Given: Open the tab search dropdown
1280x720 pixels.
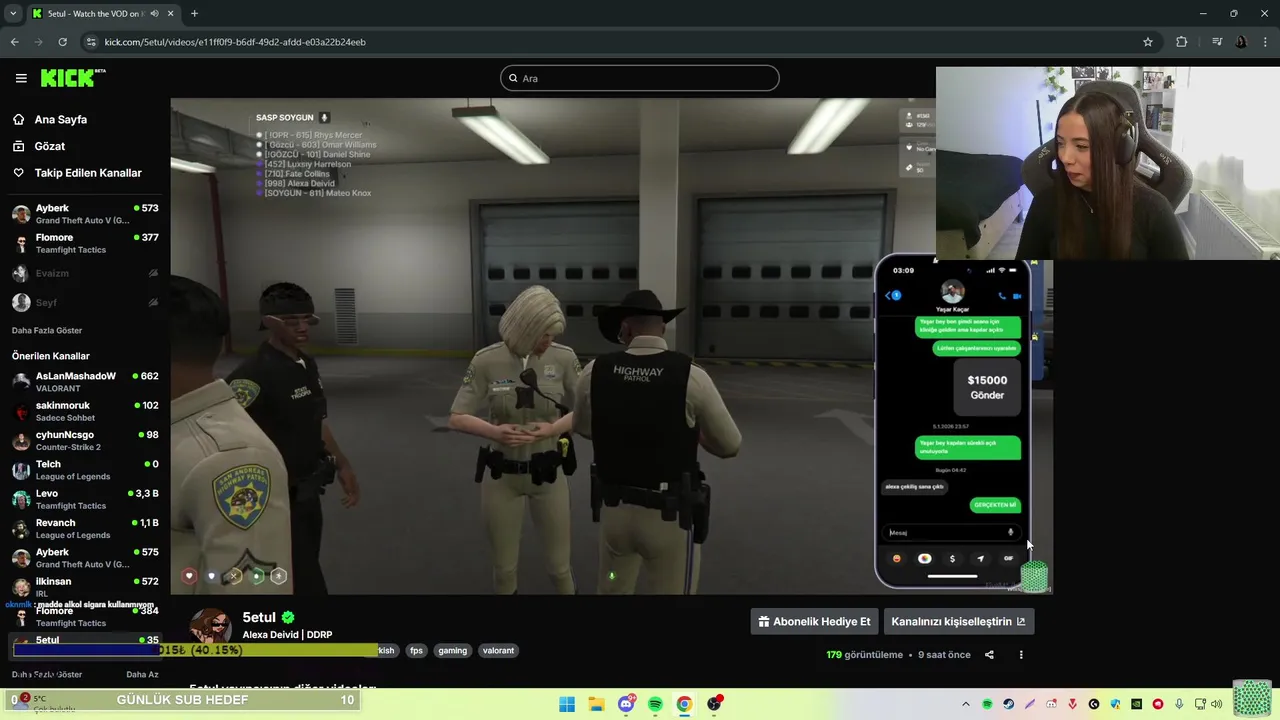Looking at the screenshot, I should [x=13, y=14].
